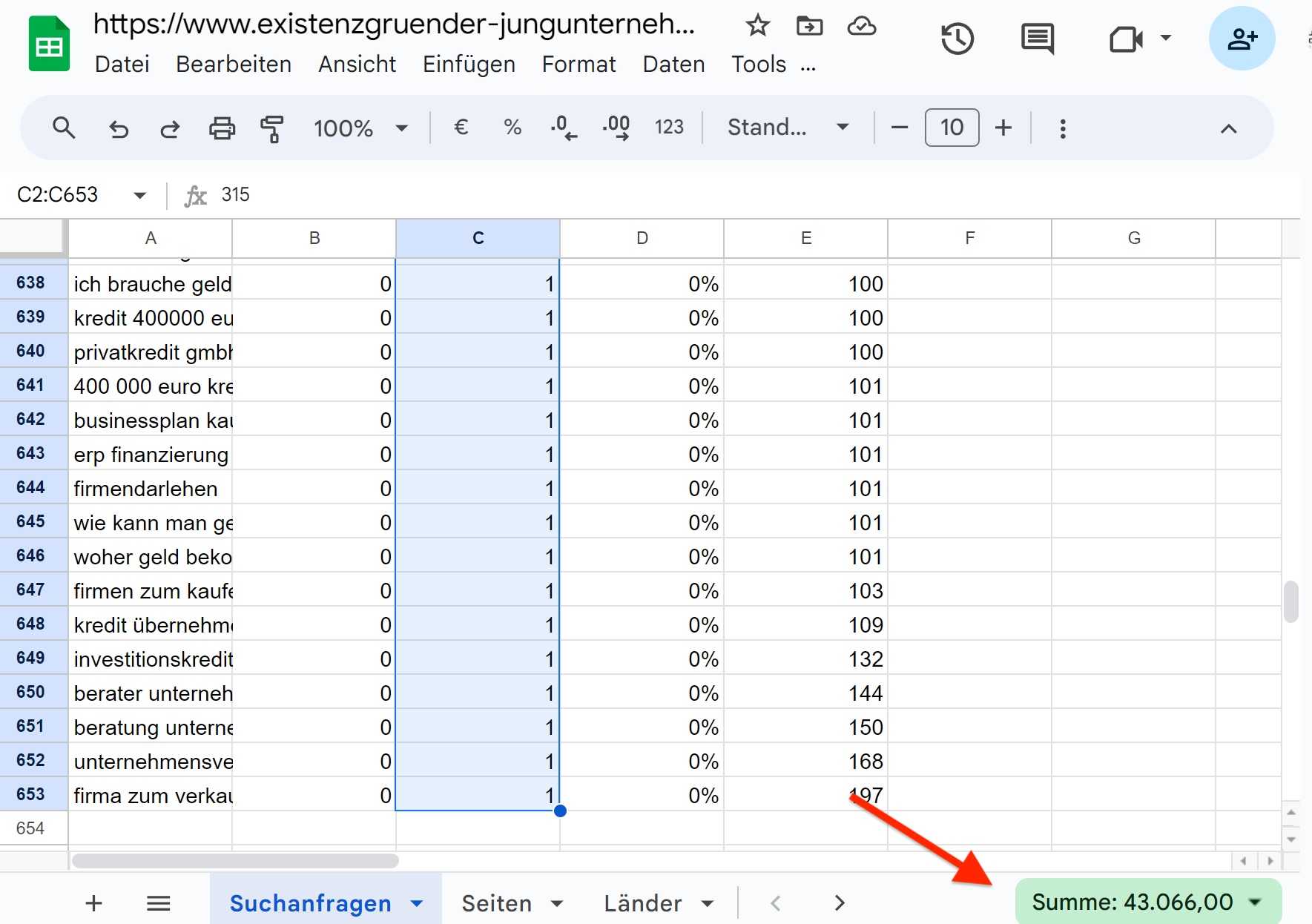Collapse the toolbar with caret arrow
This screenshot has width=1312, height=924.
click(x=1228, y=129)
